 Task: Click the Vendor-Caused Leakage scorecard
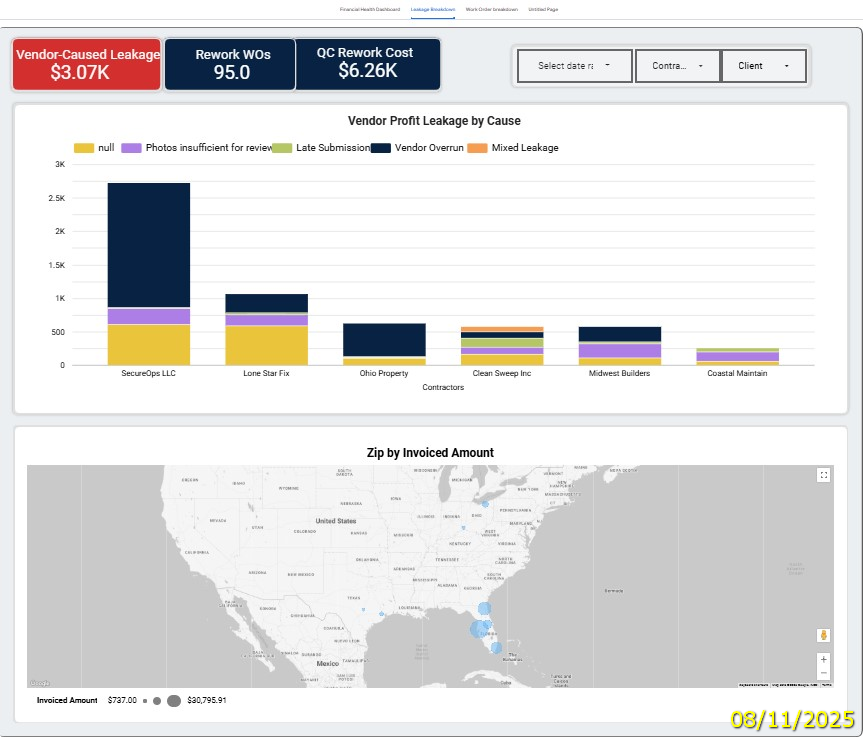[x=86, y=64]
